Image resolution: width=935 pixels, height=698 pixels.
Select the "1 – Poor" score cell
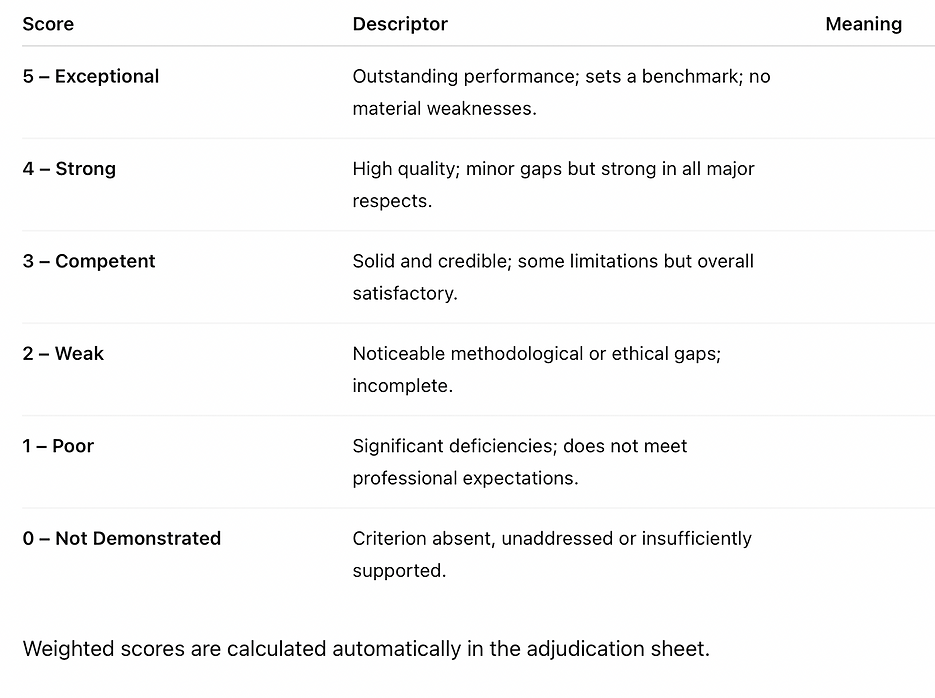click(x=58, y=446)
